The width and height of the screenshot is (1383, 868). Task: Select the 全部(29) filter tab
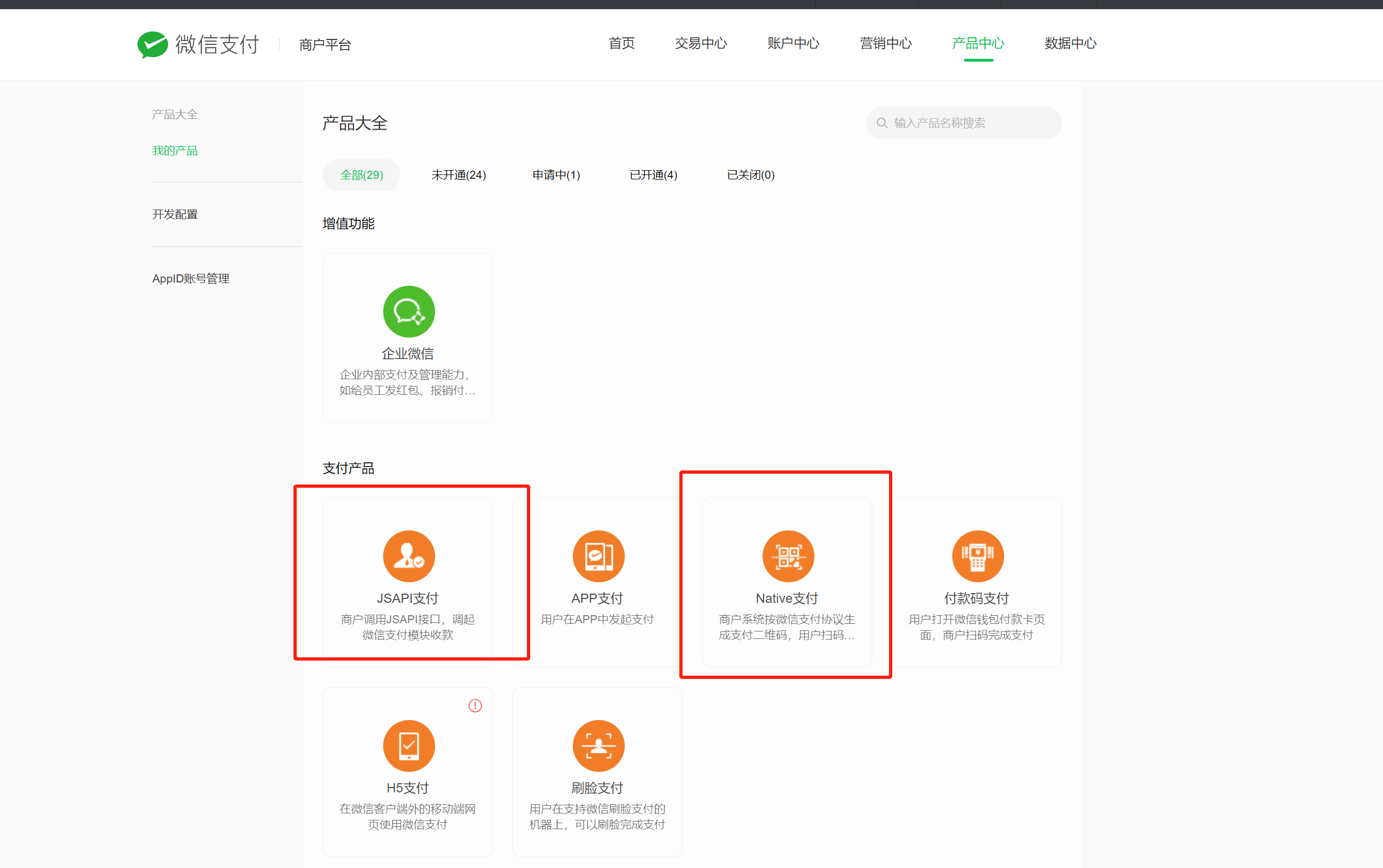coord(361,174)
